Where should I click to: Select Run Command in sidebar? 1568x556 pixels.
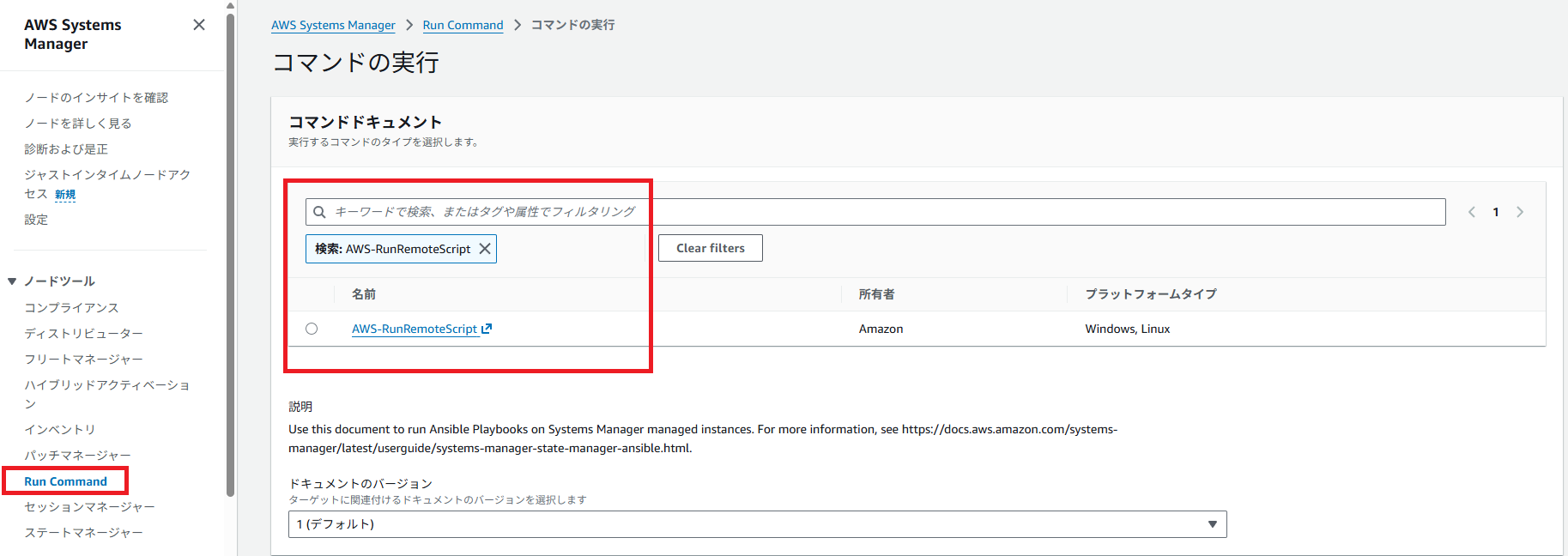pyautogui.click(x=66, y=481)
